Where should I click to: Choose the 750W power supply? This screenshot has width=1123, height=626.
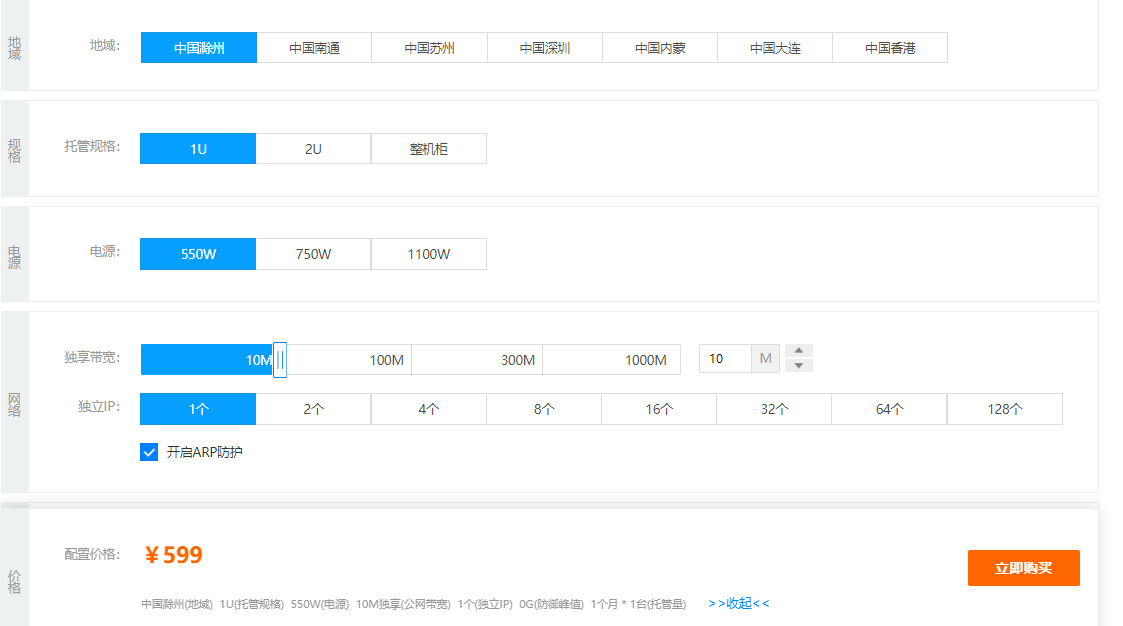[x=313, y=254]
